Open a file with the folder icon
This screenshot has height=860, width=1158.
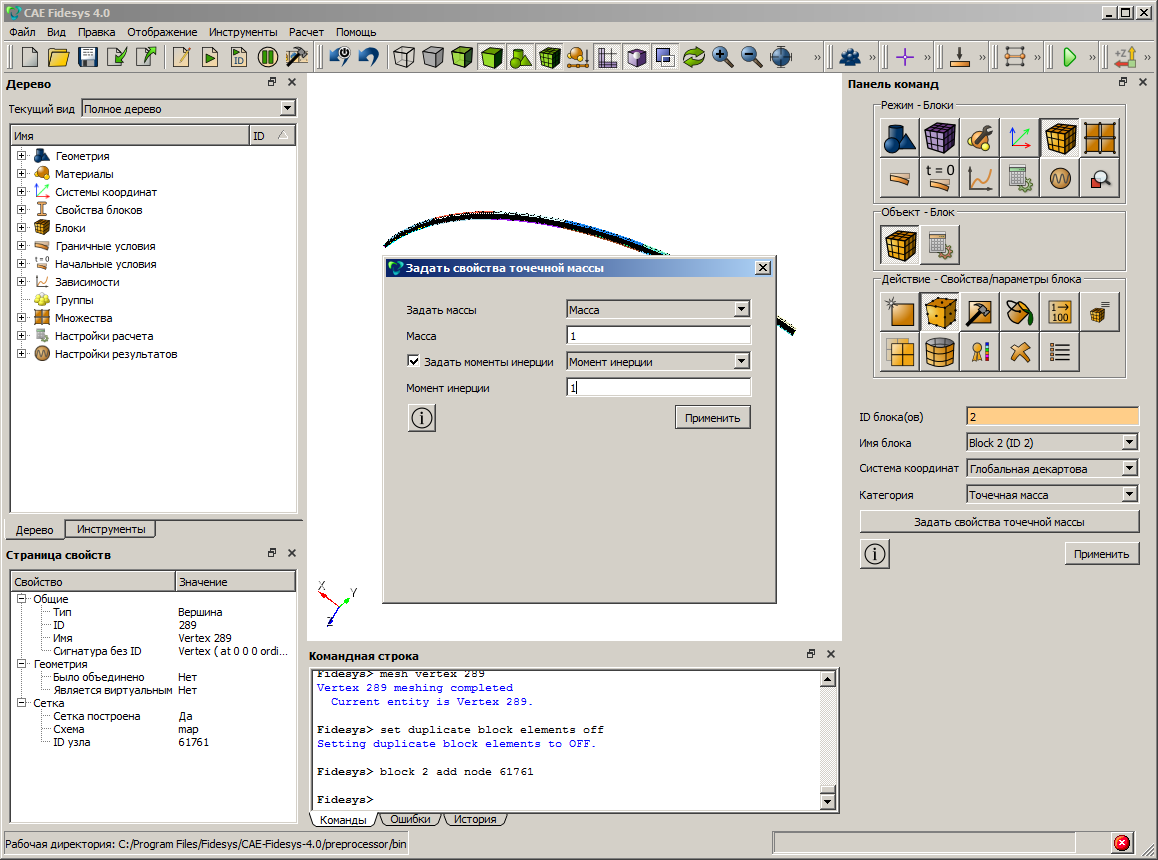[58, 57]
